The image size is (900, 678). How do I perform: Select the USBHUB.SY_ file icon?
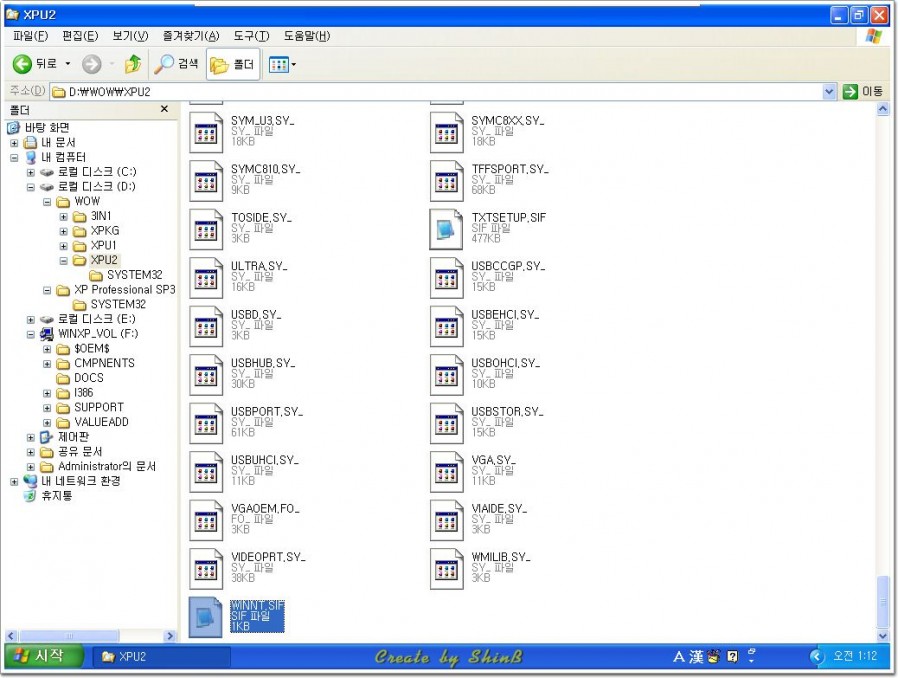206,375
